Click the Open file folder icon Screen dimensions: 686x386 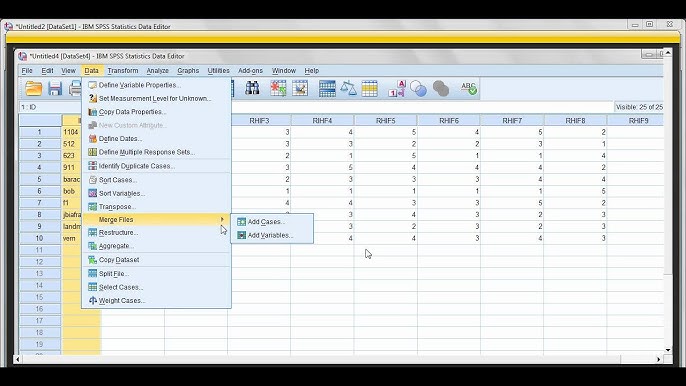coord(34,89)
